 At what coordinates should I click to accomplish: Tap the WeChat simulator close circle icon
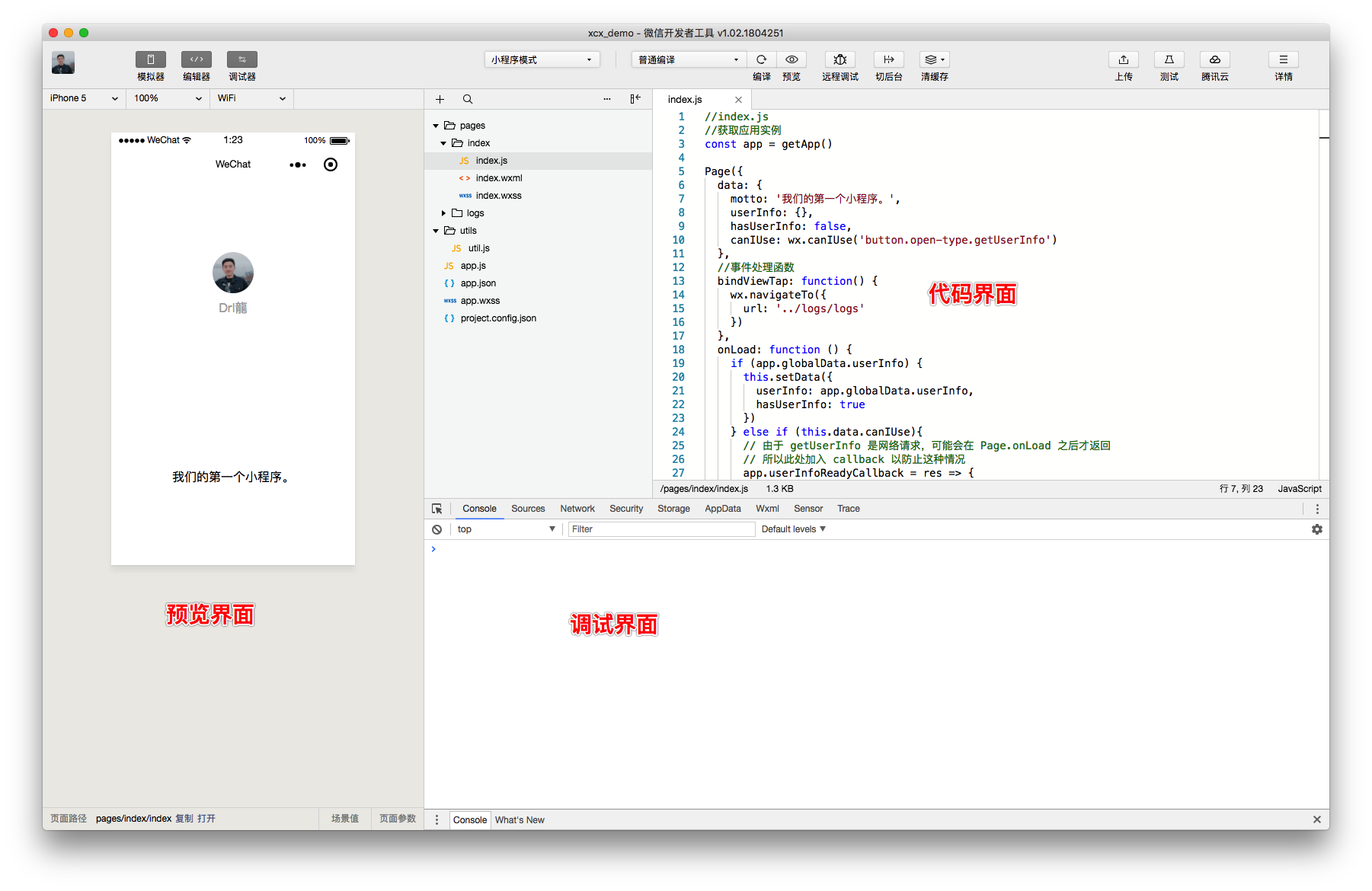pos(331,164)
